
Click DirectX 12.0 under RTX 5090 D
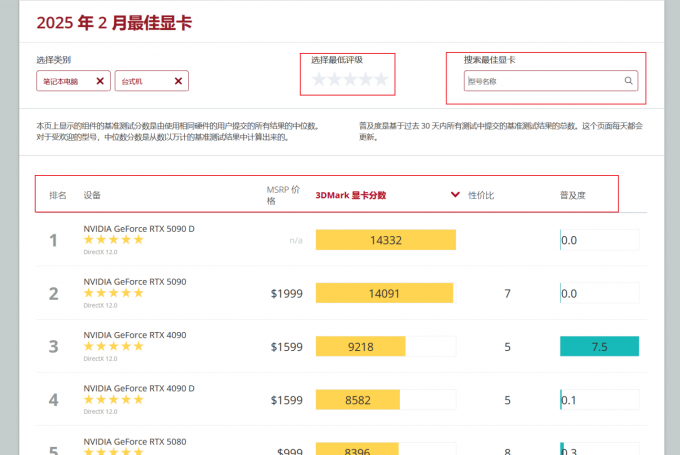(x=100, y=252)
